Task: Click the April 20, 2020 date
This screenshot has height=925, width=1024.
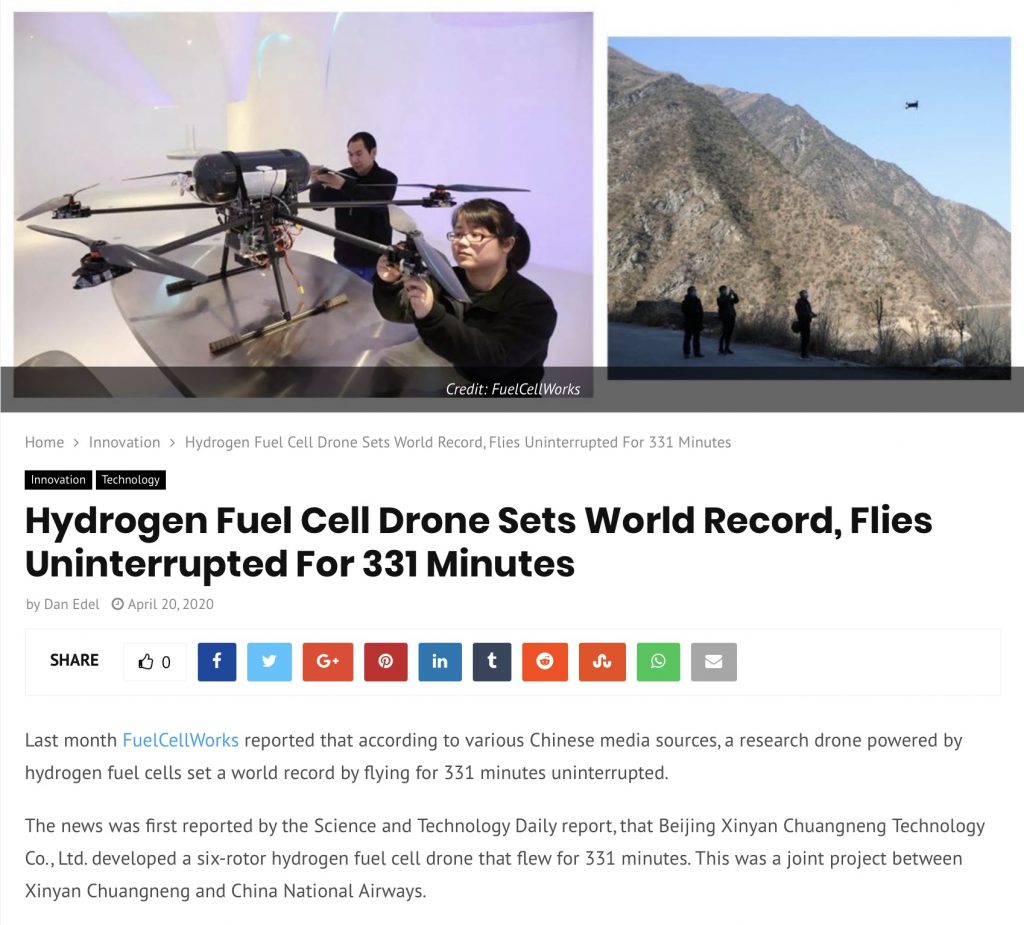Action: point(170,604)
